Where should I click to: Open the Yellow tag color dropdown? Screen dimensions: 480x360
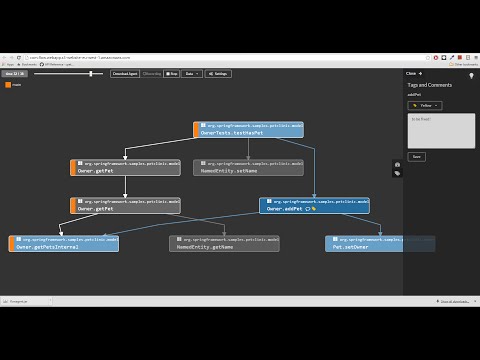[425, 106]
